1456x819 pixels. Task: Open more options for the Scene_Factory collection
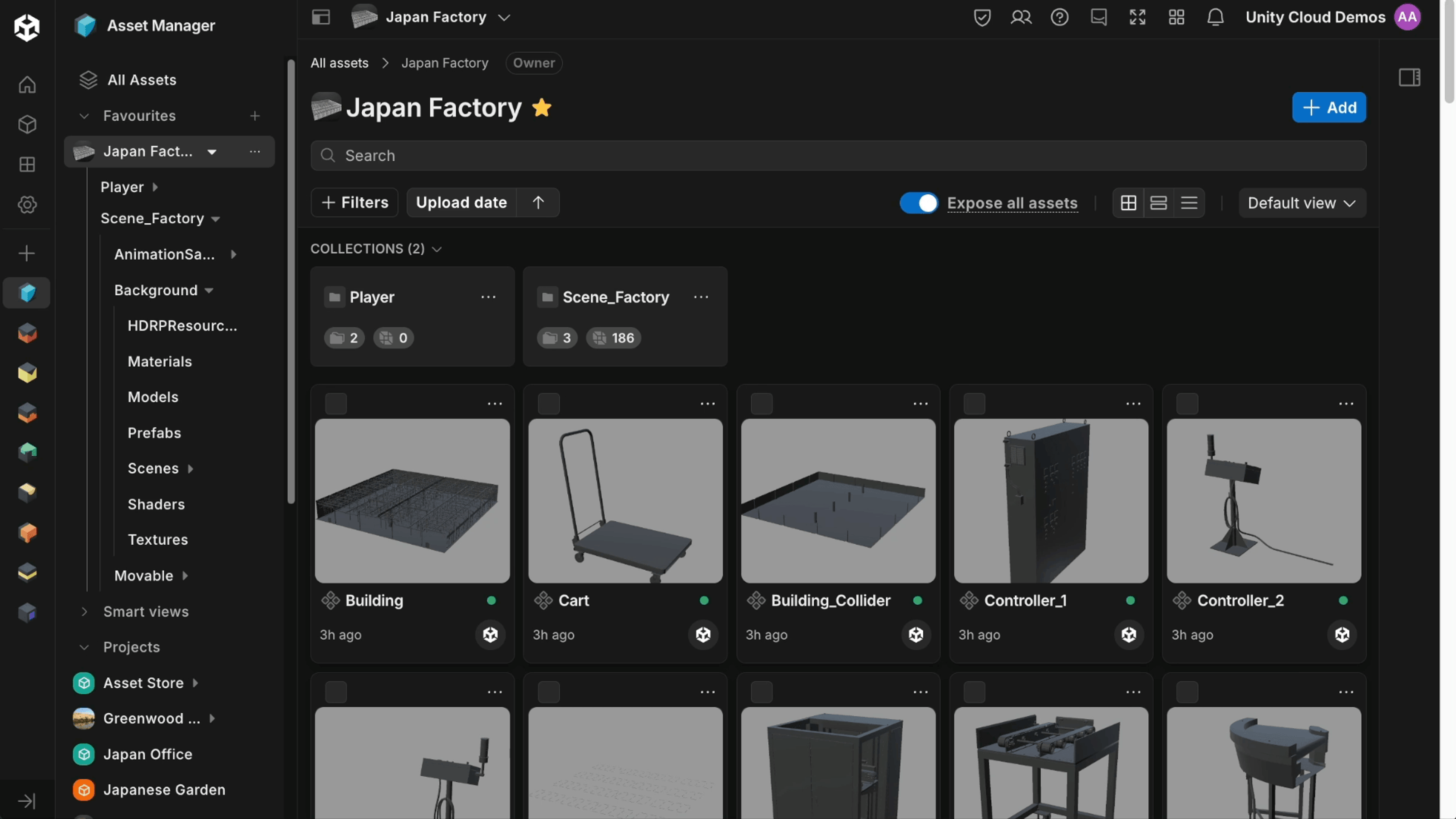tap(701, 297)
